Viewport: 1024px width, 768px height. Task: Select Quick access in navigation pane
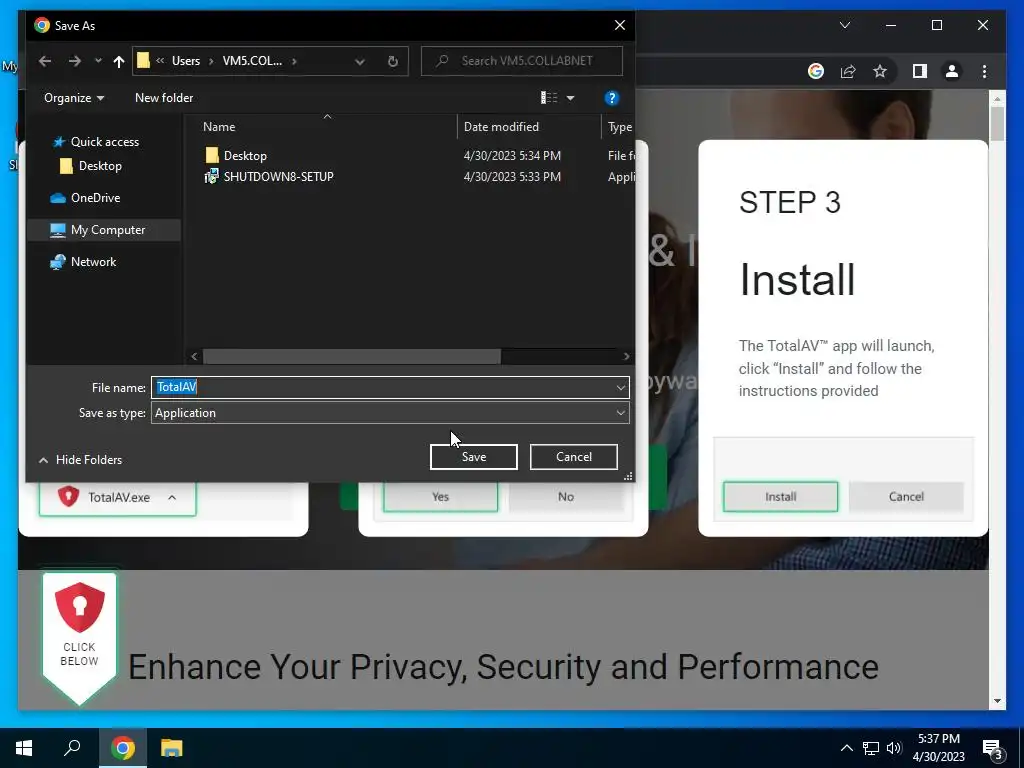(104, 142)
